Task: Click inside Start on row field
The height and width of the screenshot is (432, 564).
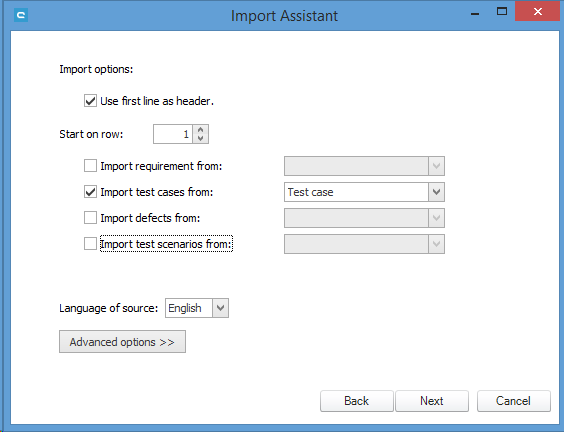Action: point(173,134)
